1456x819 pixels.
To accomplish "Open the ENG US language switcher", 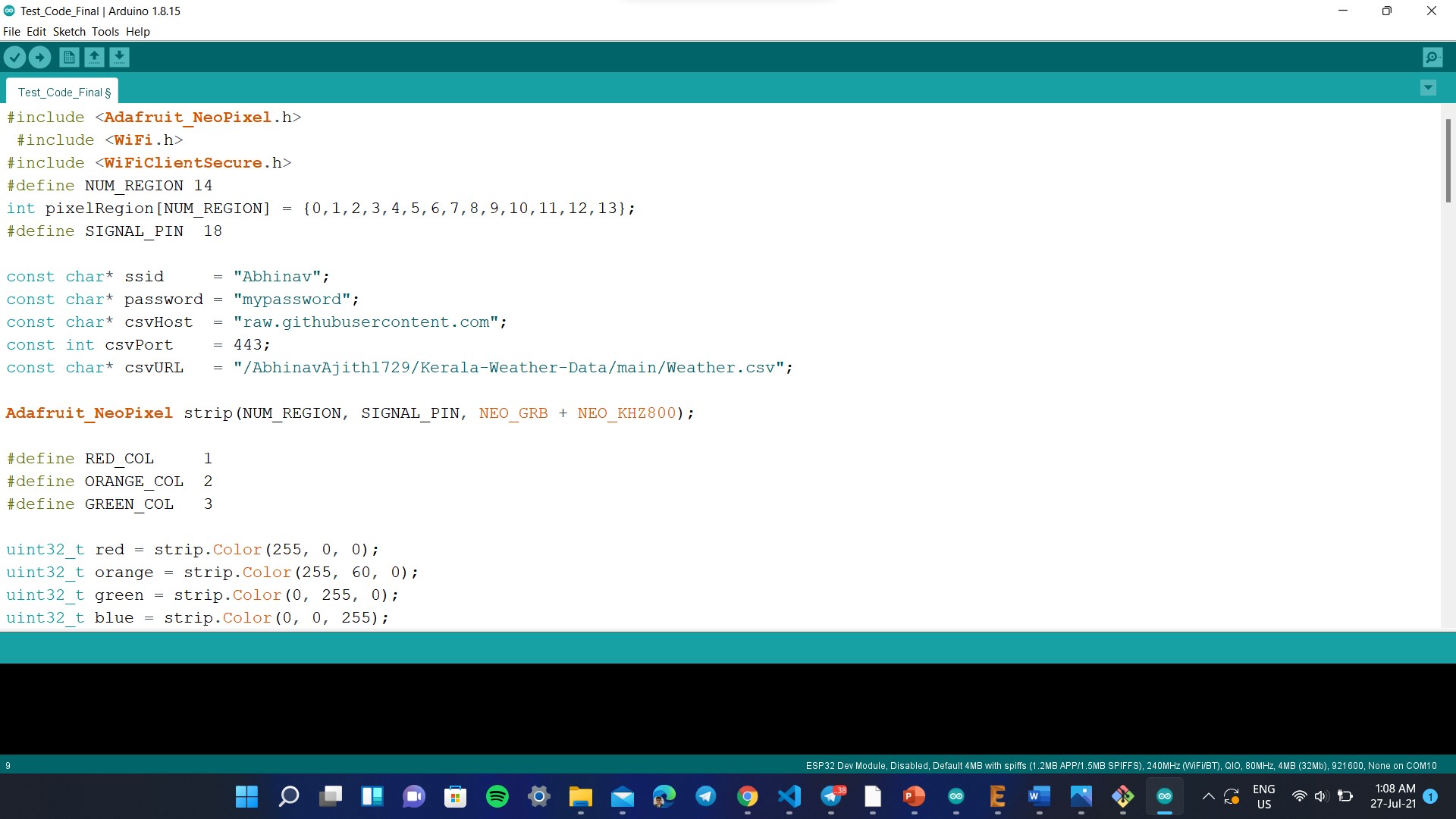I will pyautogui.click(x=1263, y=796).
